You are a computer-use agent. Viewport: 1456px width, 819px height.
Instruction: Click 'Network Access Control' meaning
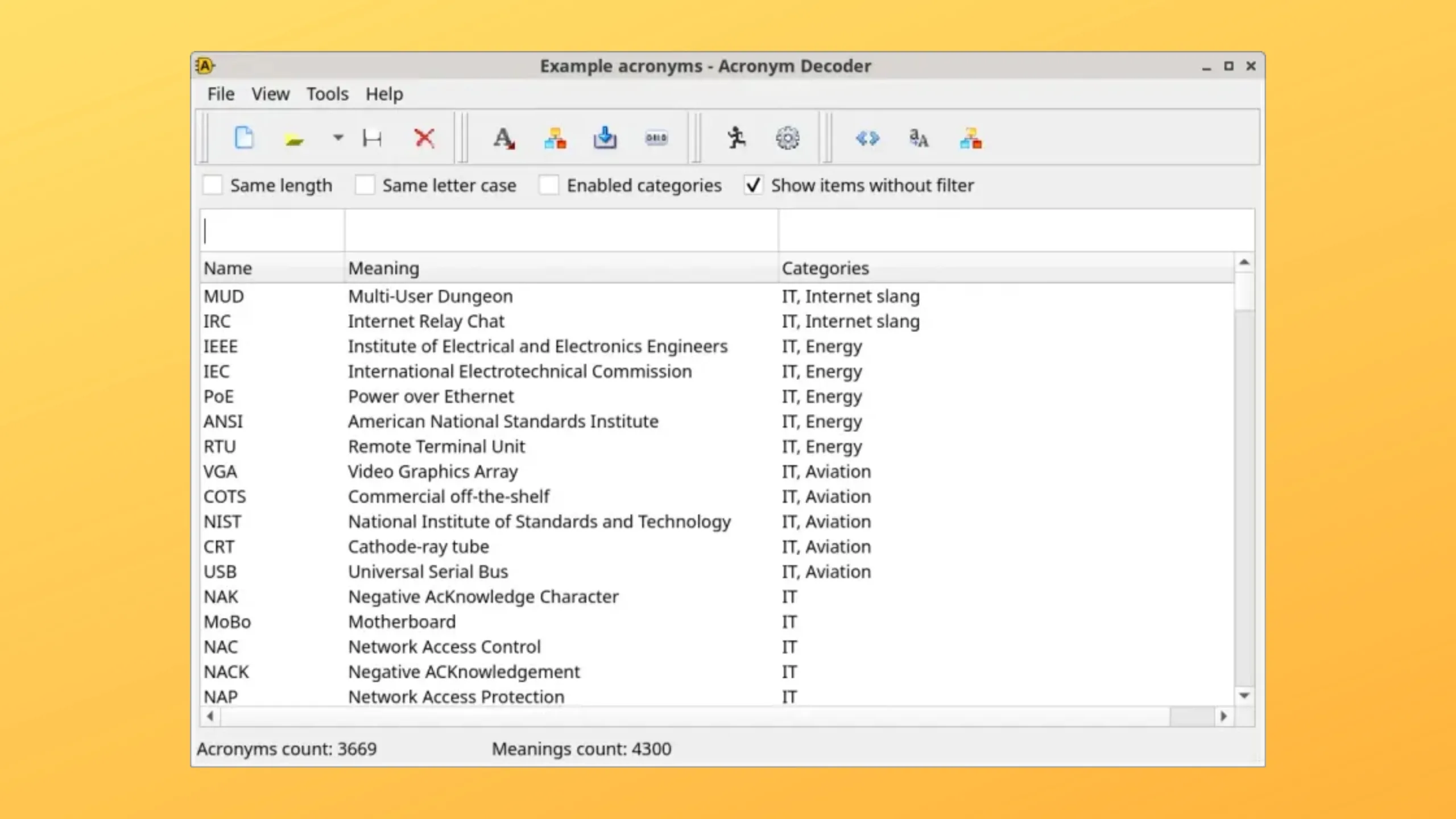pos(444,647)
